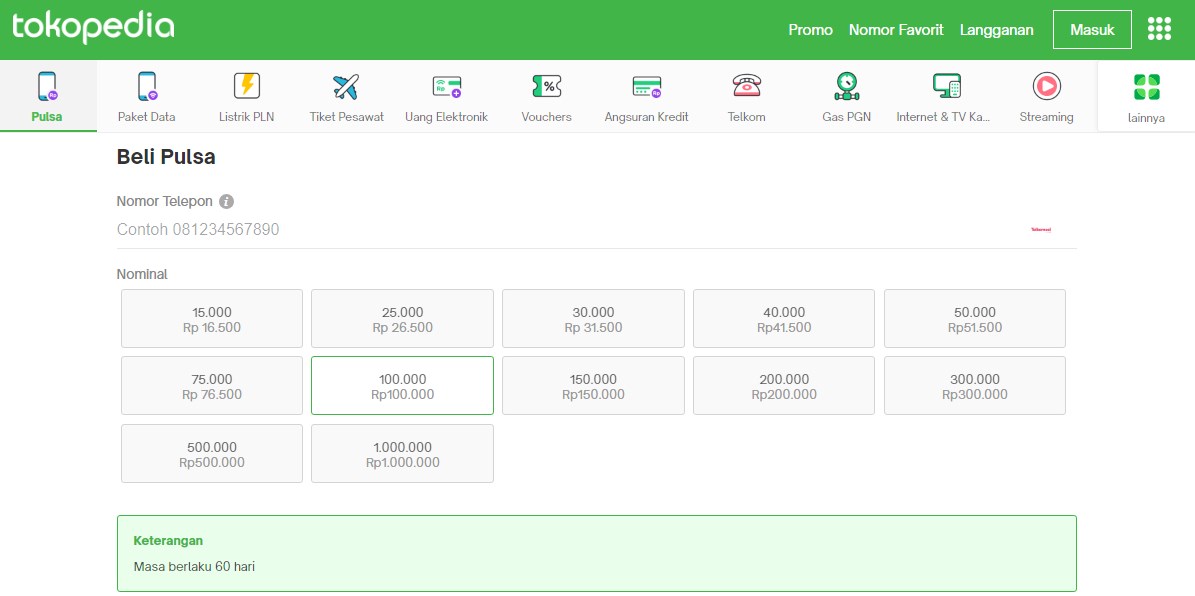
Task: Click the Listrik PLN tab label
Action: pos(246,117)
